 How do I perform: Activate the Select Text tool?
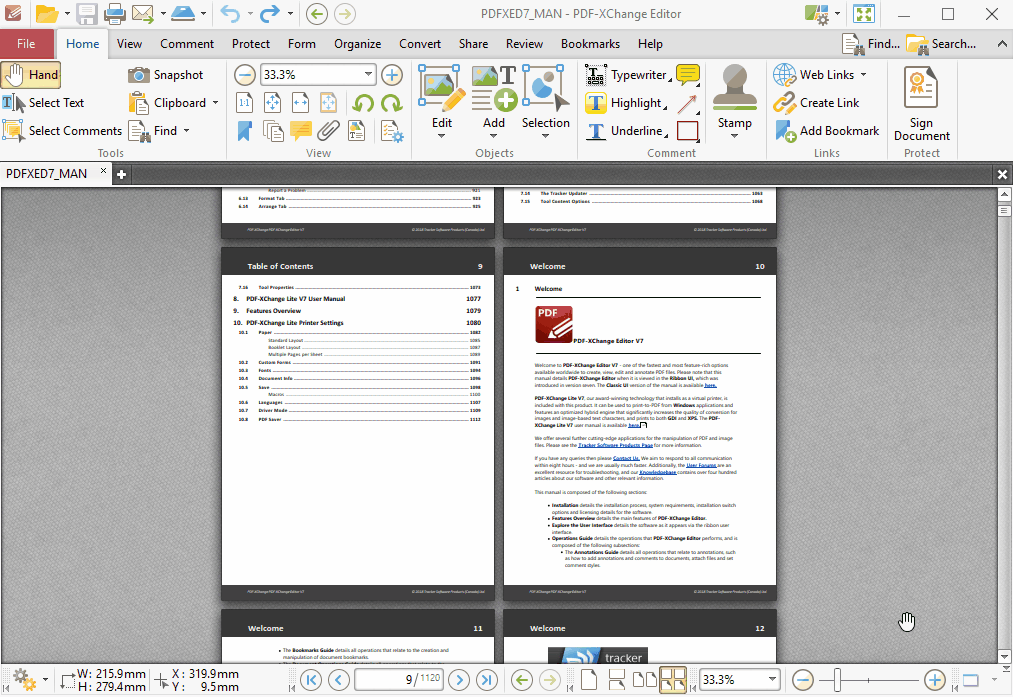click(x=44, y=103)
